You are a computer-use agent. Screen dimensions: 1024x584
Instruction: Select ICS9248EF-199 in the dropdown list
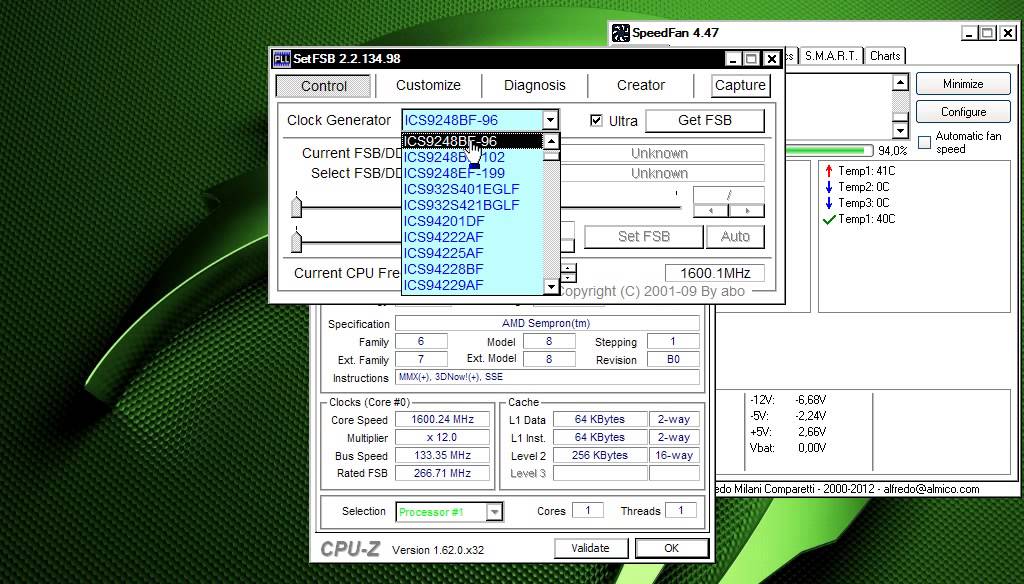point(472,173)
